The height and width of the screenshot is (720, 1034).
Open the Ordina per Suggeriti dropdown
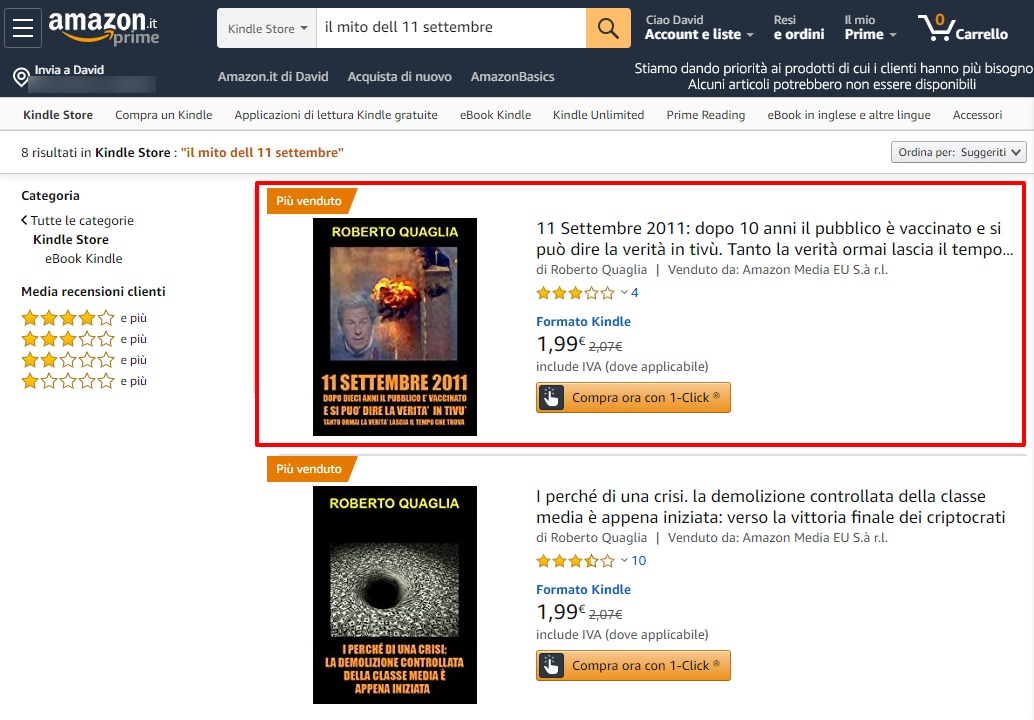[x=959, y=152]
